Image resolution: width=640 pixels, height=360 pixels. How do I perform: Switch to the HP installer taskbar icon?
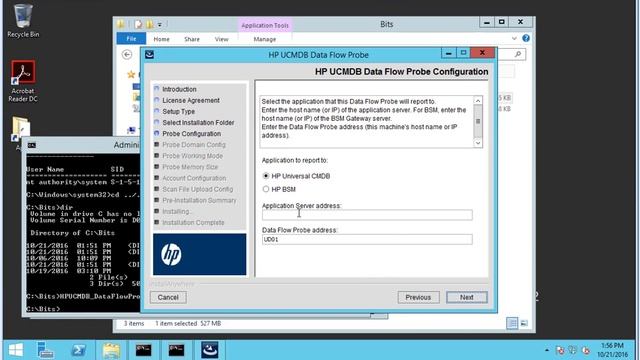[x=210, y=350]
